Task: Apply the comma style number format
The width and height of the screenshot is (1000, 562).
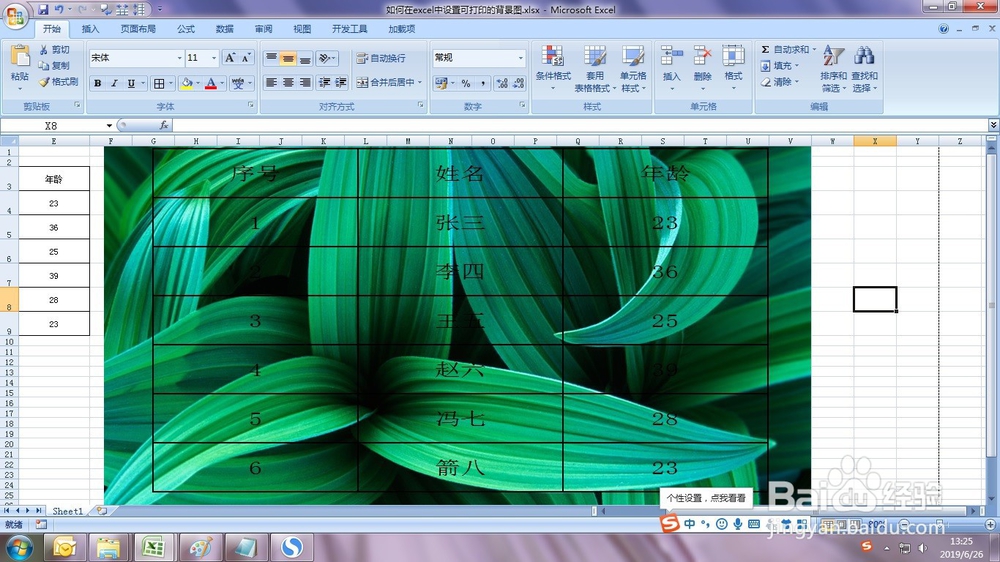Action: pyautogui.click(x=483, y=83)
